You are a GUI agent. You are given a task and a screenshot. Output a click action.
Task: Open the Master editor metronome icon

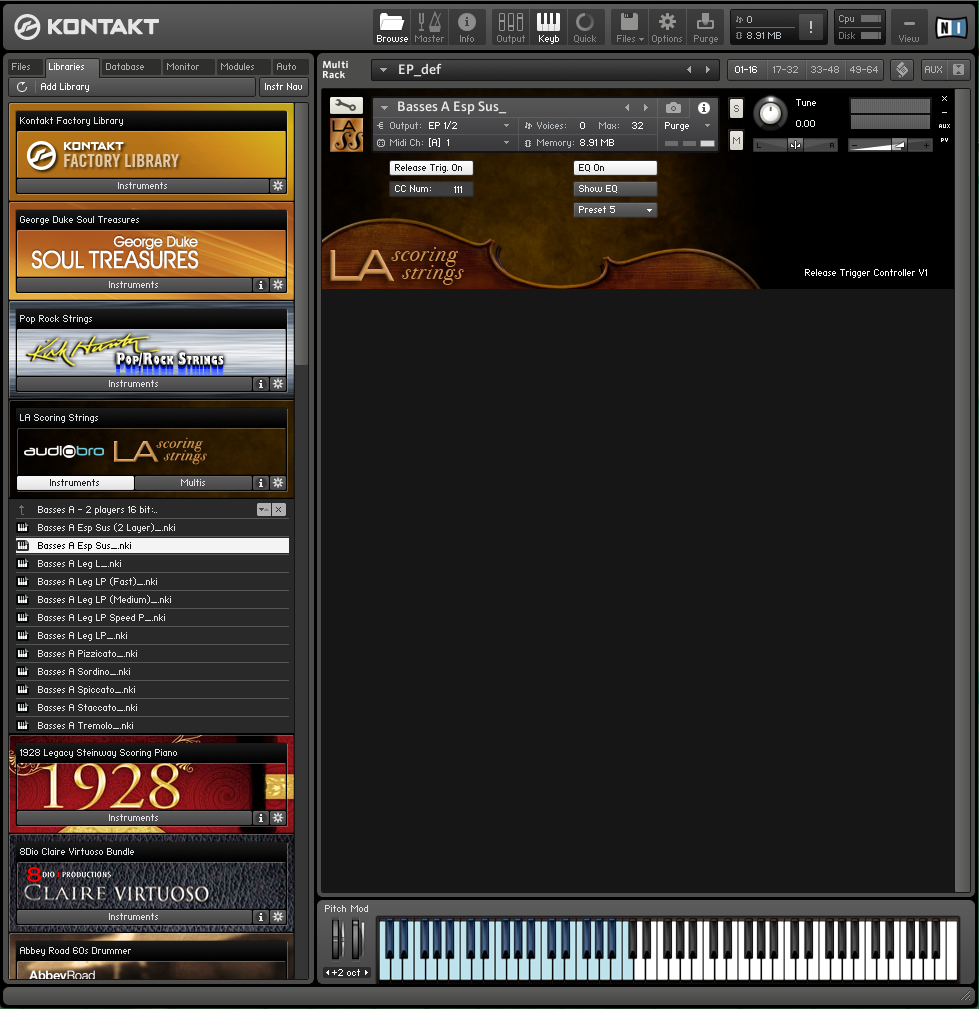429,28
